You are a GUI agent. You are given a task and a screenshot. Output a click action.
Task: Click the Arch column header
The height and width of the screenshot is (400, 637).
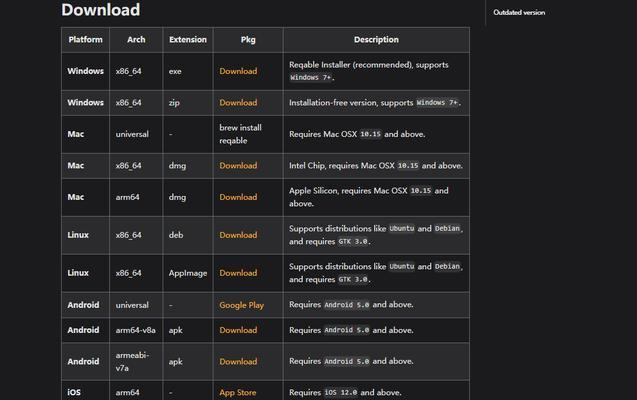point(136,40)
